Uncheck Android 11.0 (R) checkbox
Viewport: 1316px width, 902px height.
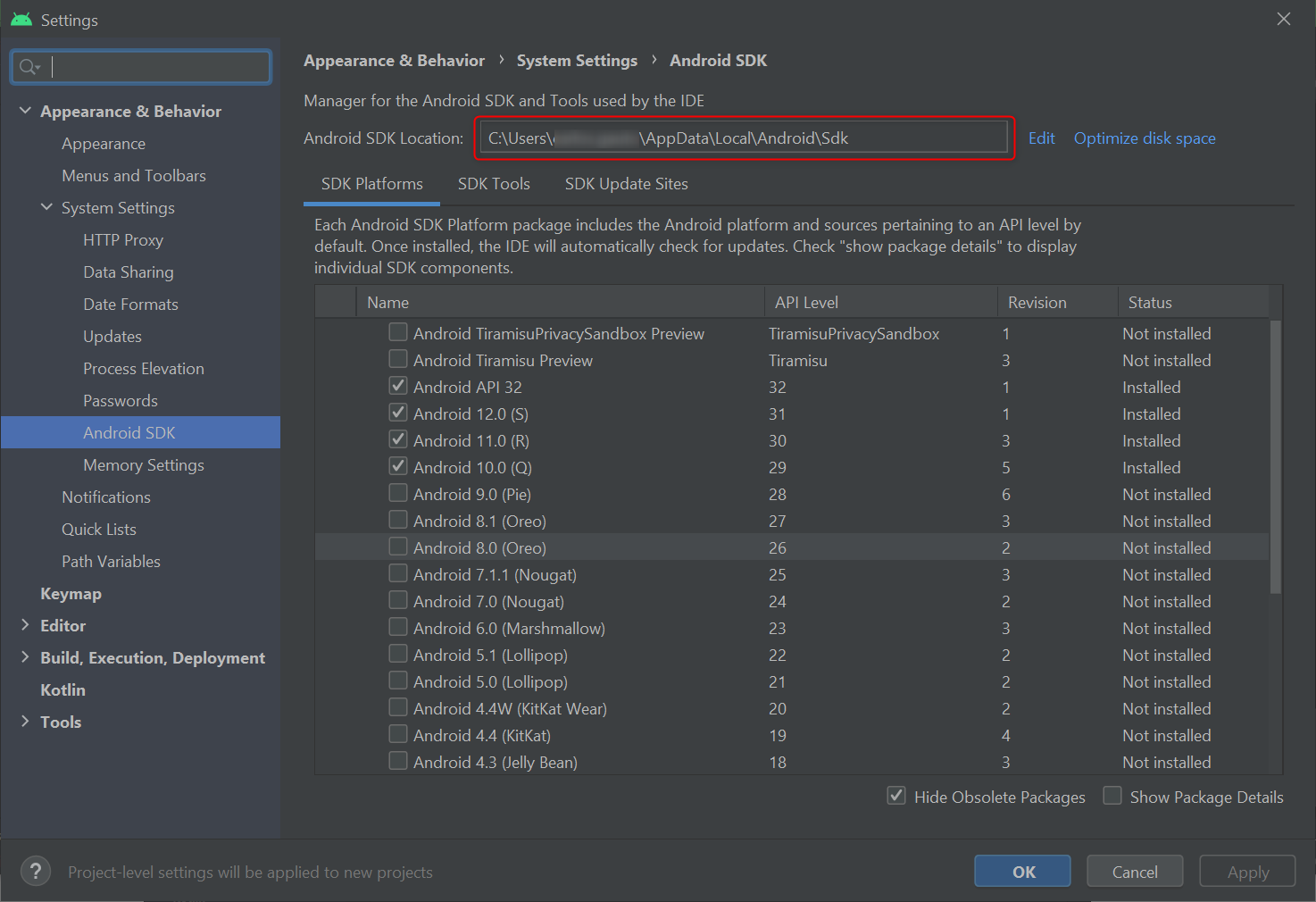tap(398, 439)
